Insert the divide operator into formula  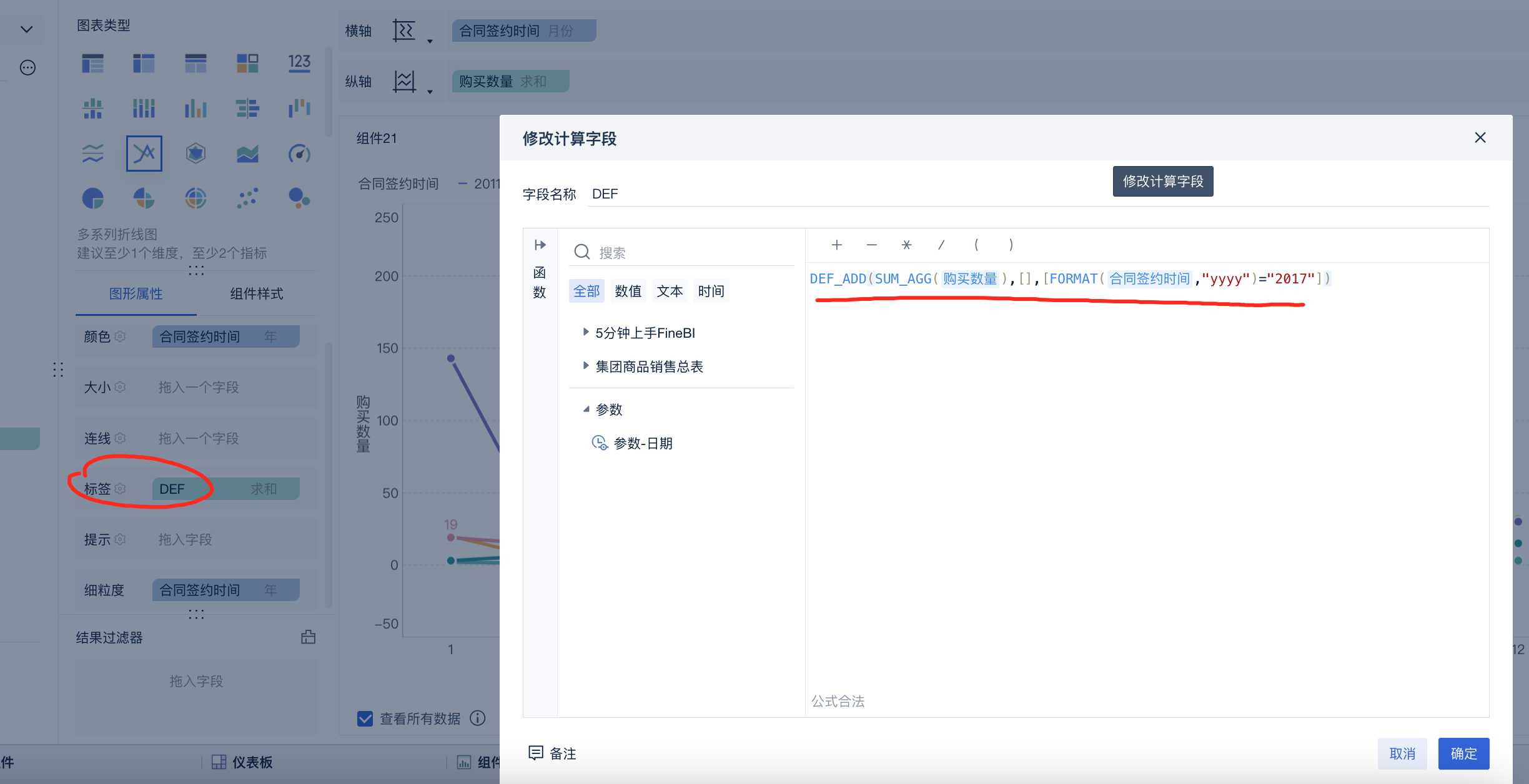pos(941,245)
